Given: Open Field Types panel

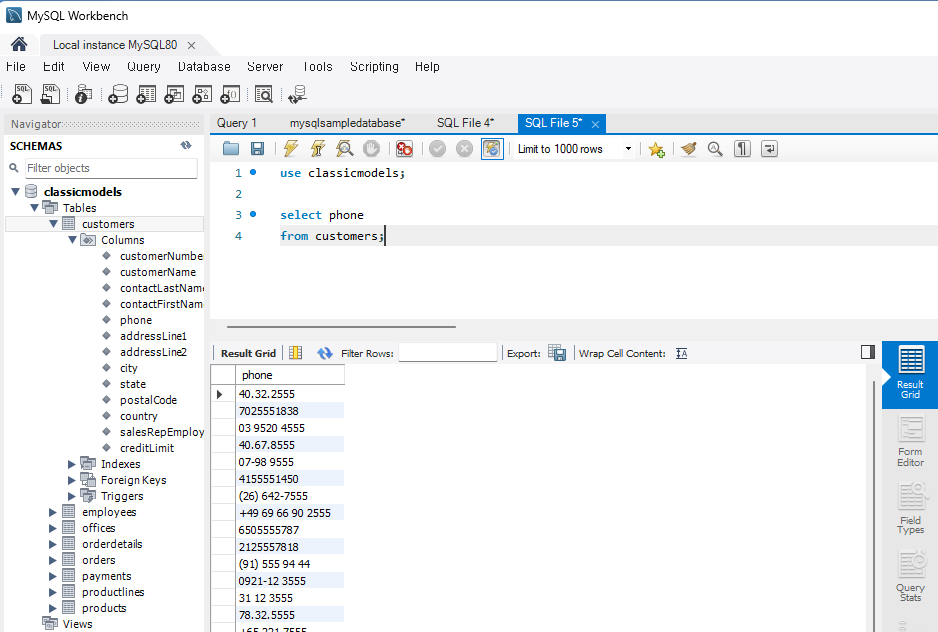Looking at the screenshot, I should (910, 509).
